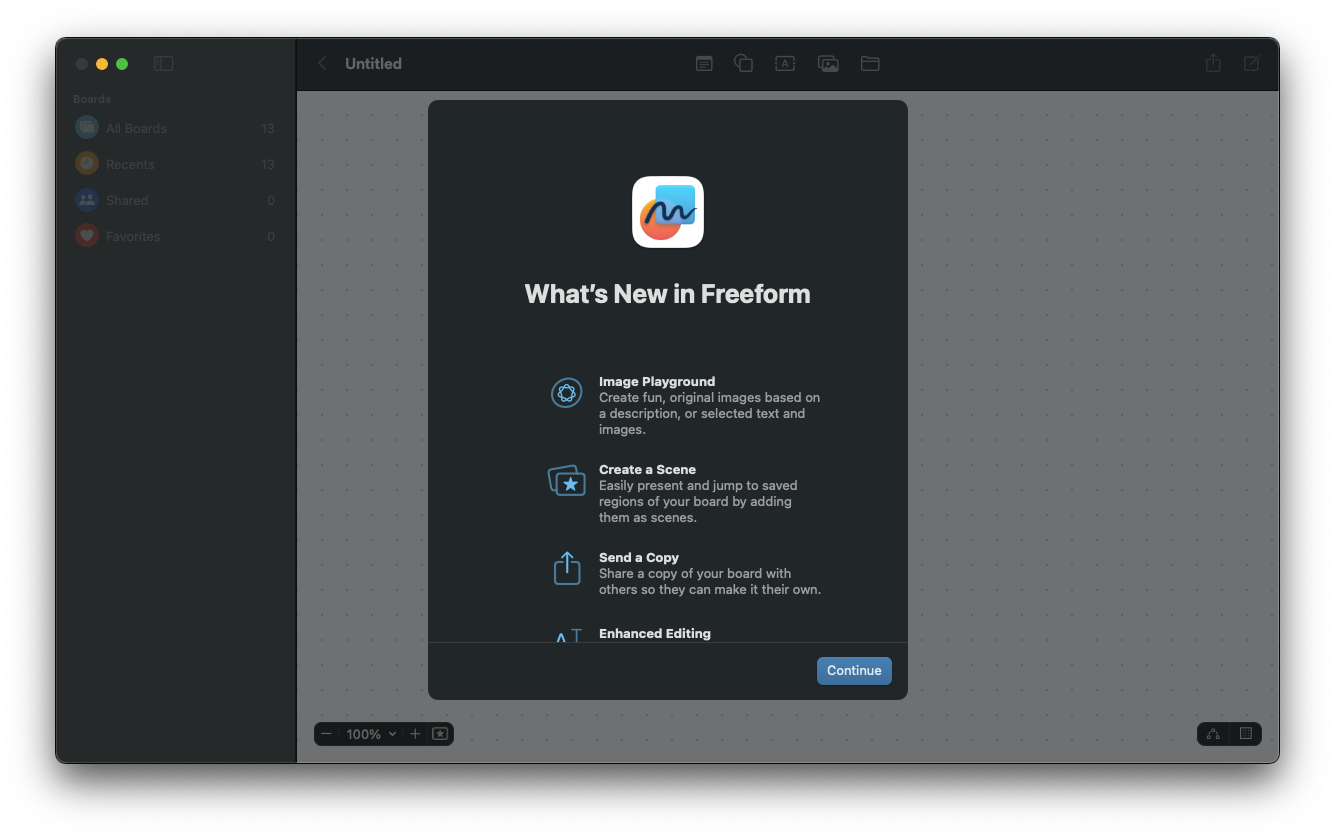Zoom out with the minus button
This screenshot has width=1335, height=837.
[326, 734]
